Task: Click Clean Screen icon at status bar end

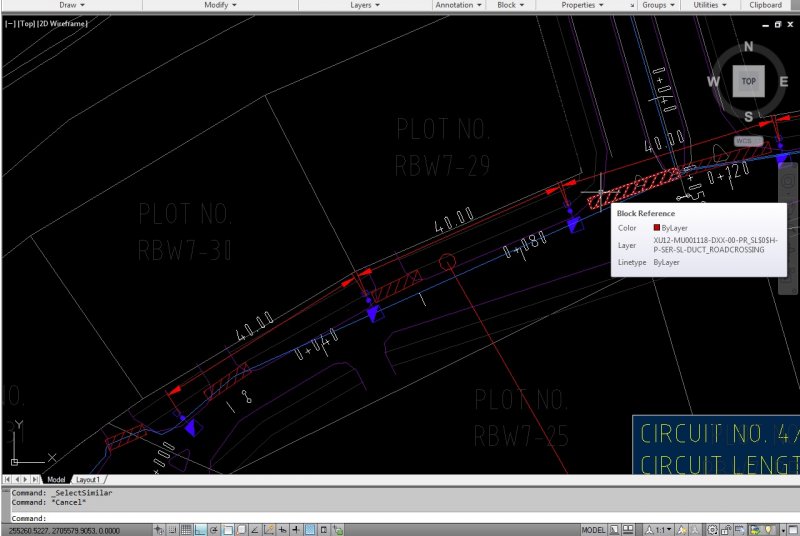Action: (791, 529)
